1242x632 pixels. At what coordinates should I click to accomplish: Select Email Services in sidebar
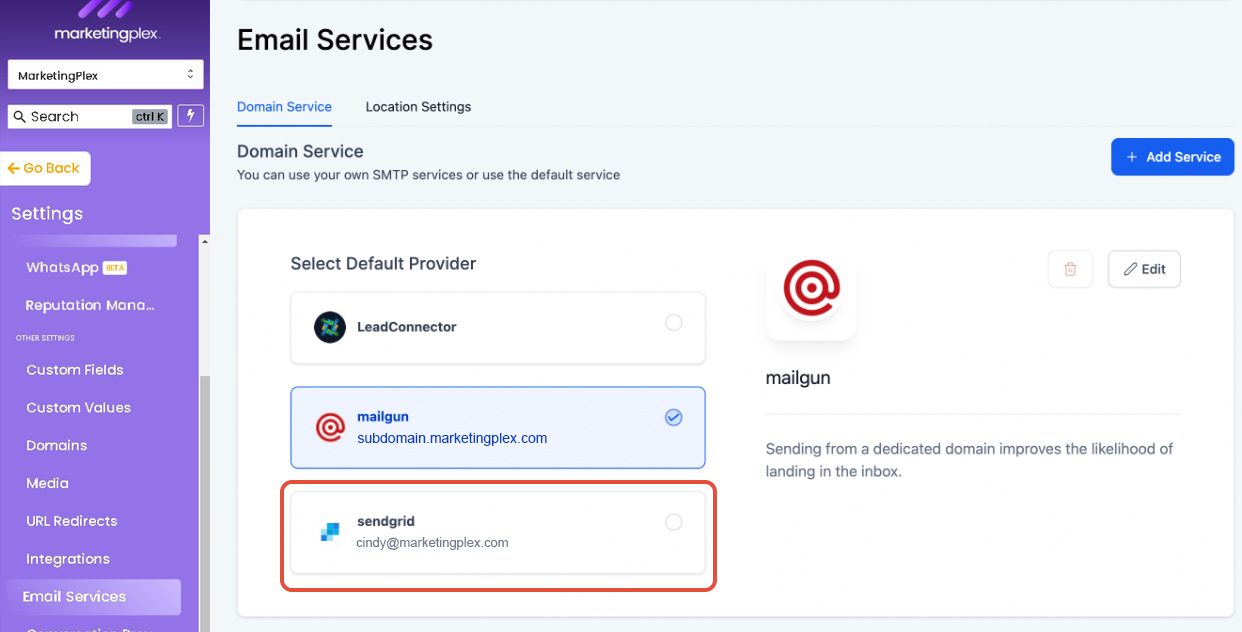[x=93, y=597]
